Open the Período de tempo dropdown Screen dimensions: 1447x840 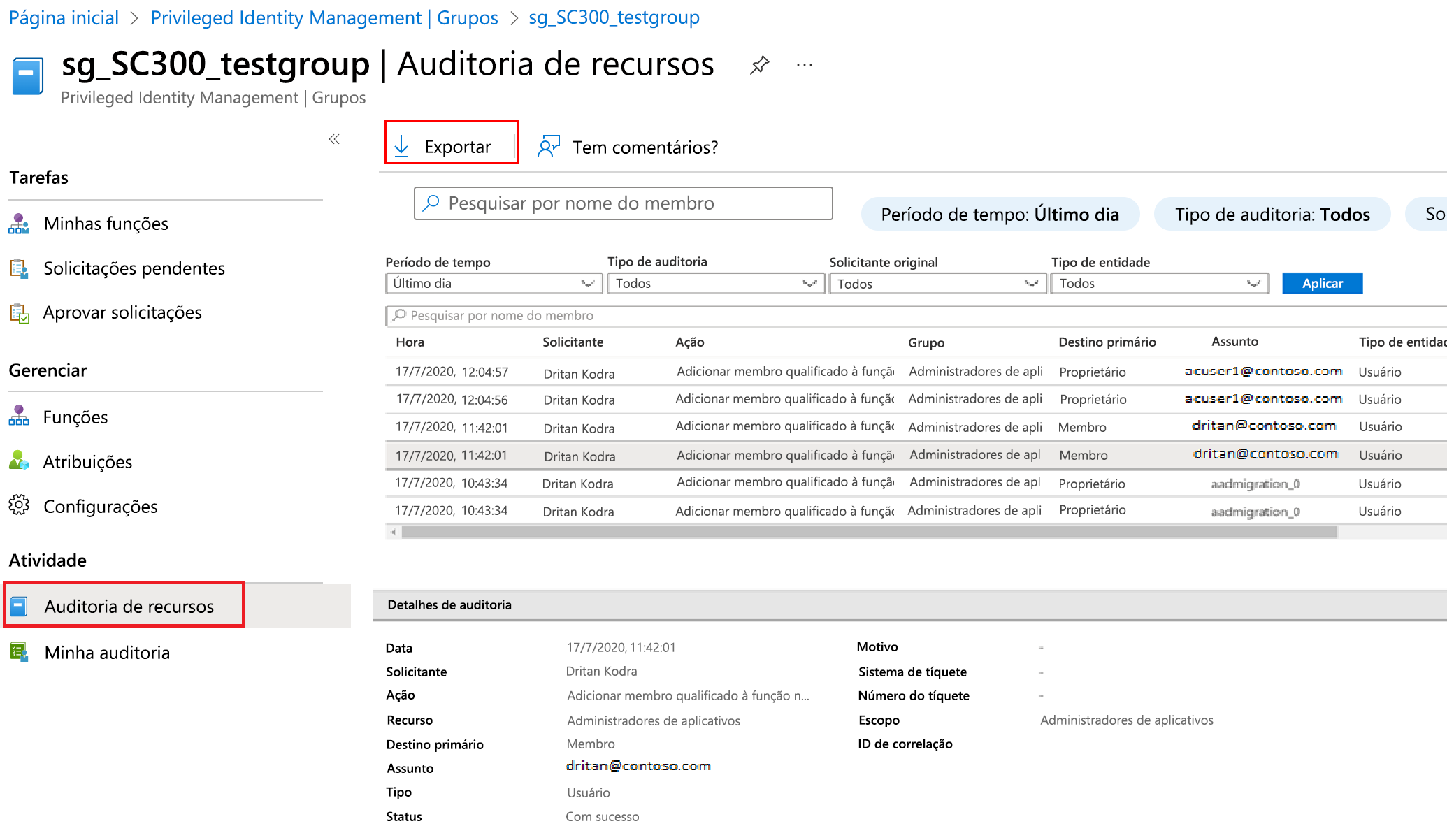pyautogui.click(x=494, y=283)
